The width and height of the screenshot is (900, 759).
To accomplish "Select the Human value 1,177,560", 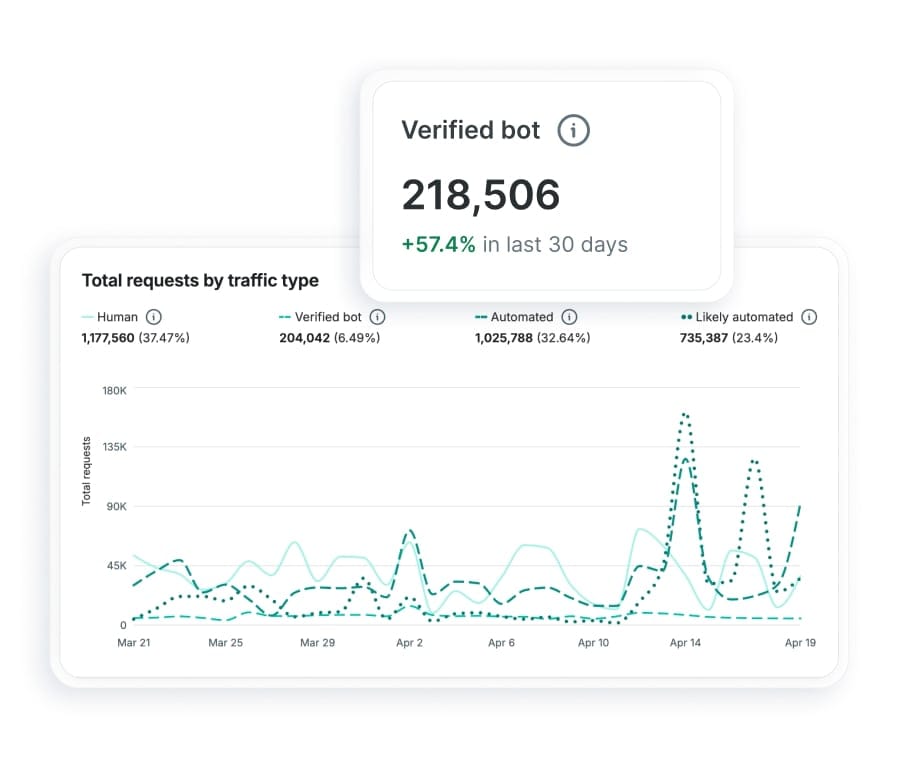I will click(x=108, y=338).
